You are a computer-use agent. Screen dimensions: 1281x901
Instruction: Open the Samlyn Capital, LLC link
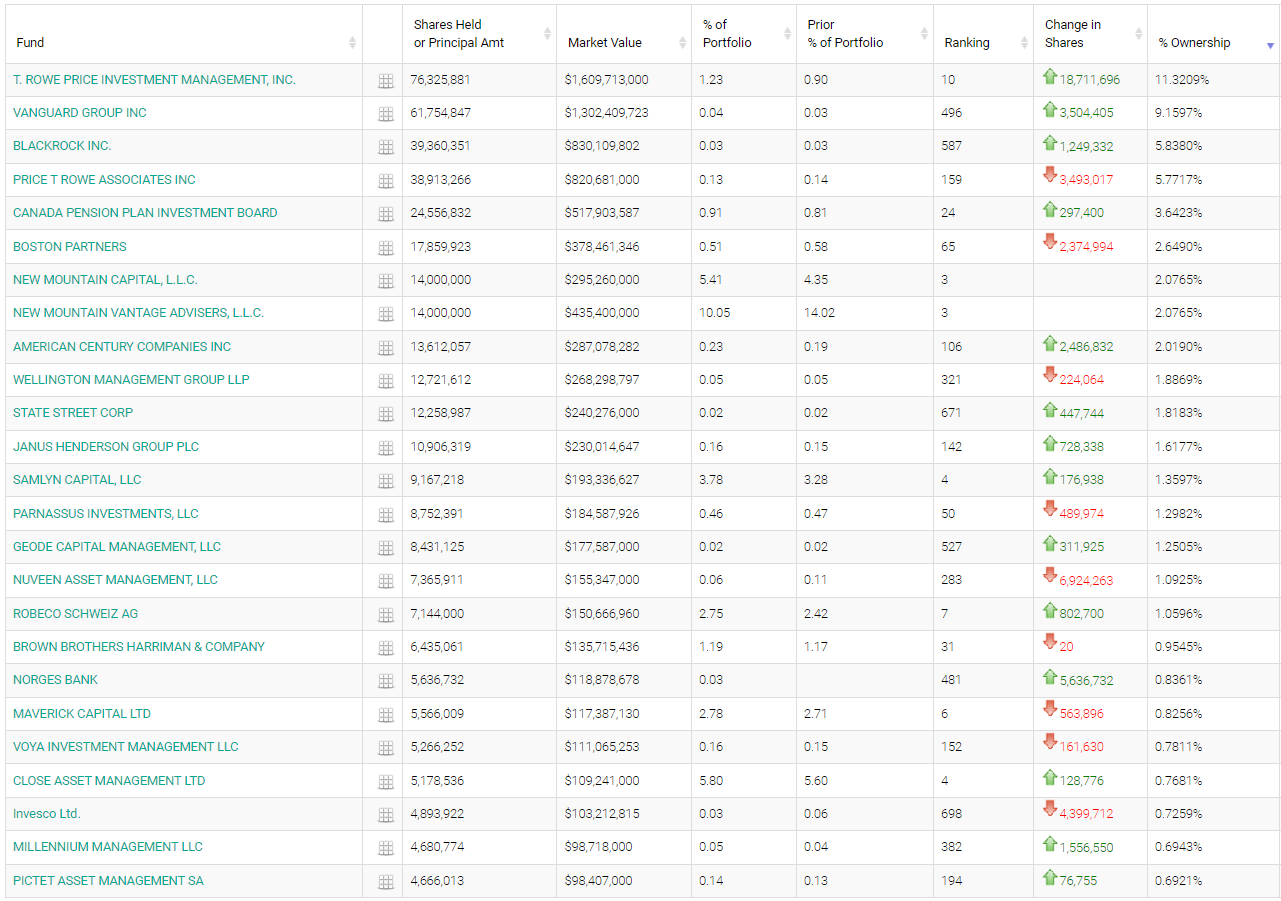77,480
